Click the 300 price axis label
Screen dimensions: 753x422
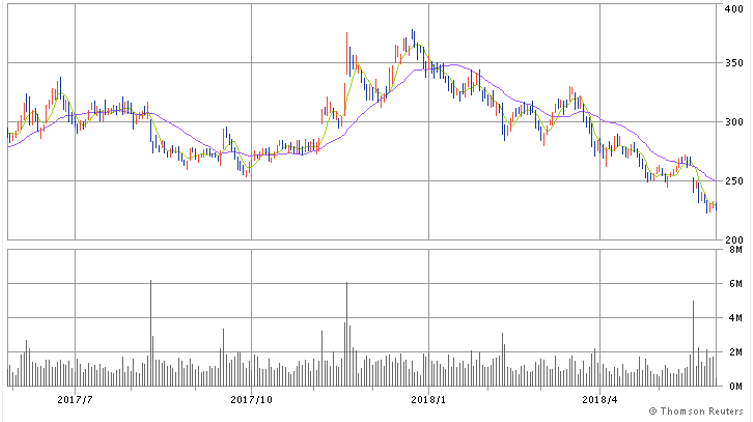click(x=734, y=122)
